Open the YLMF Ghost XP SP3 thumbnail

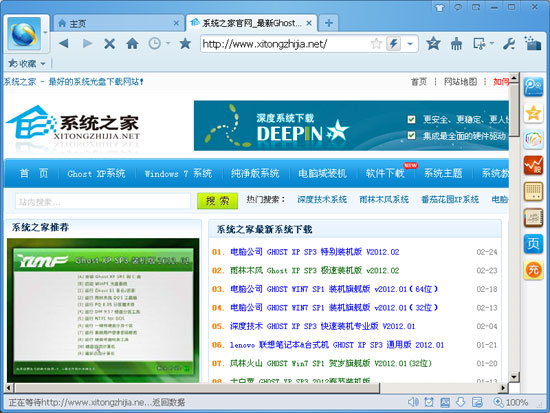(x=103, y=310)
